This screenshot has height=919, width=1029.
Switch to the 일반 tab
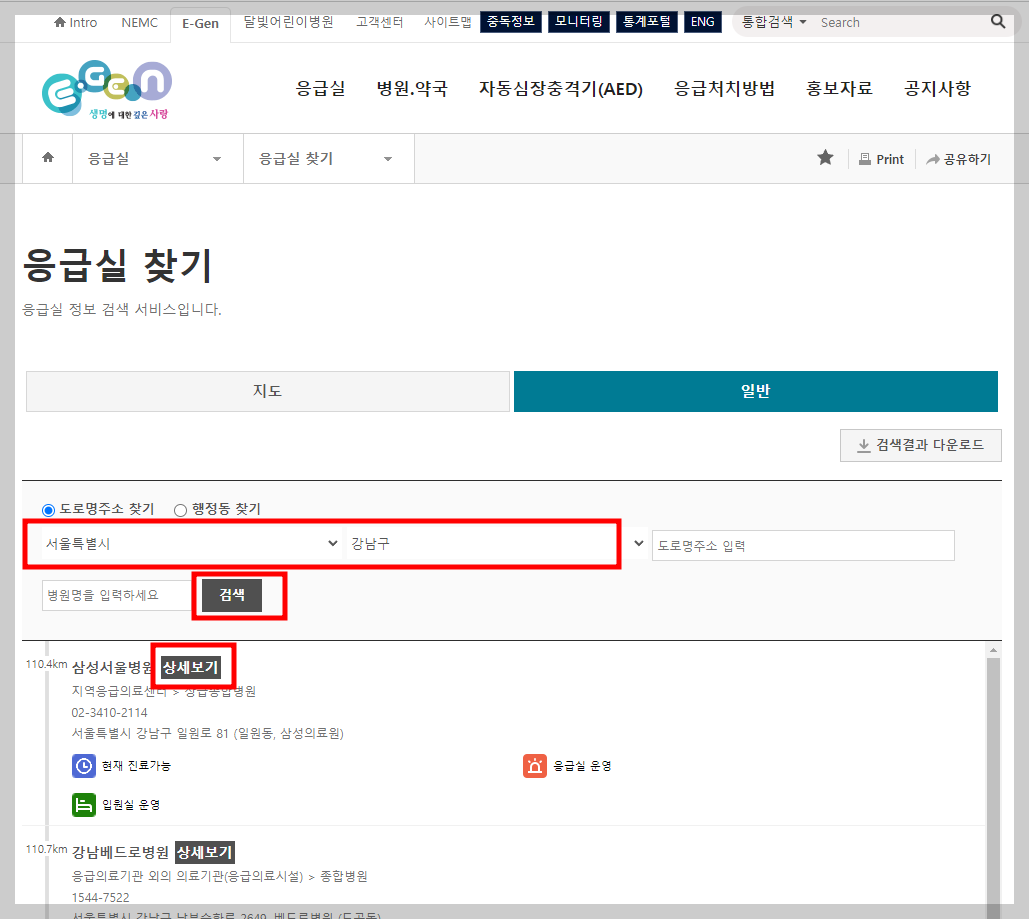coord(755,391)
